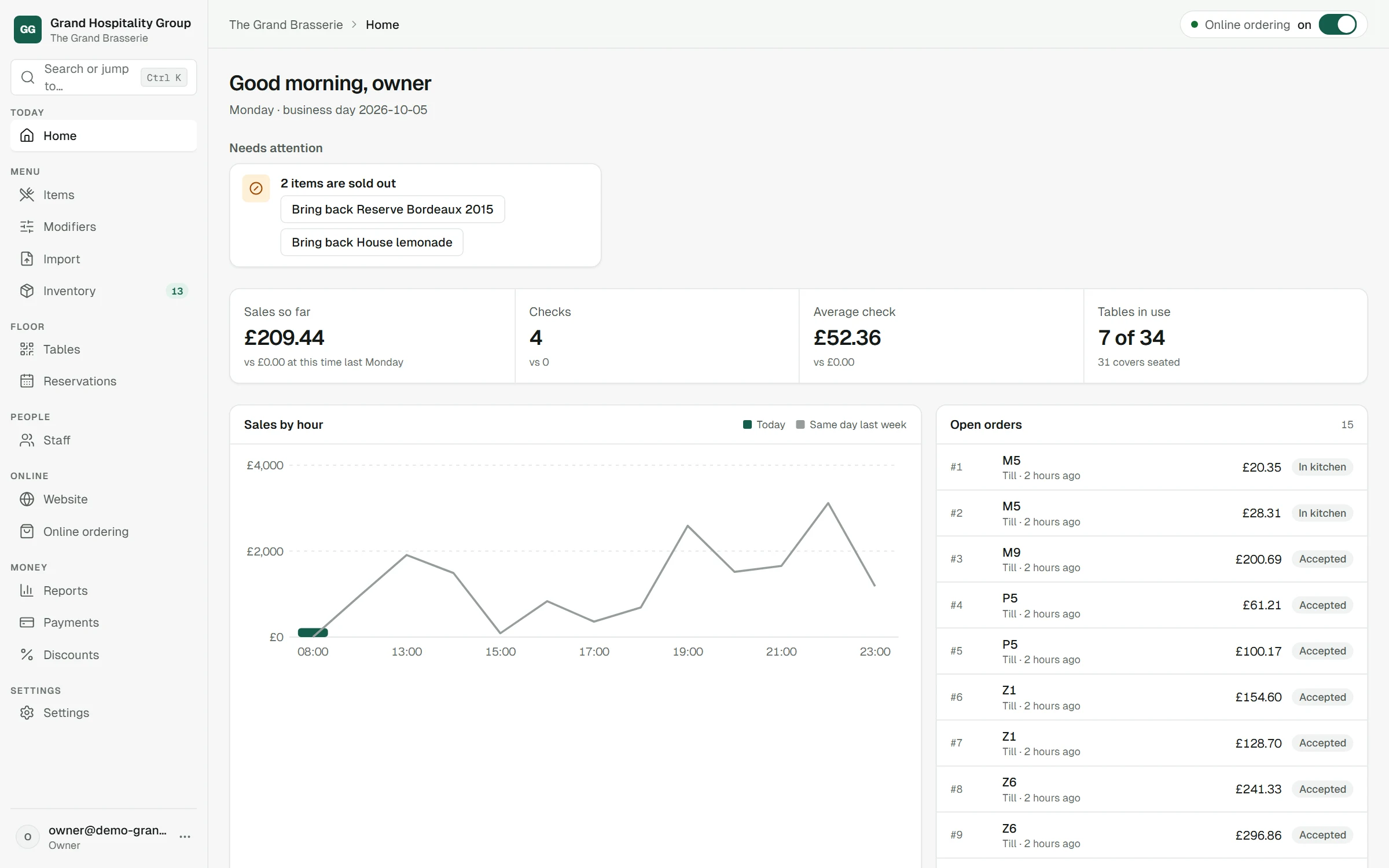This screenshot has width=1389, height=868.
Task: Click the Open orders count 15
Action: point(1347,425)
